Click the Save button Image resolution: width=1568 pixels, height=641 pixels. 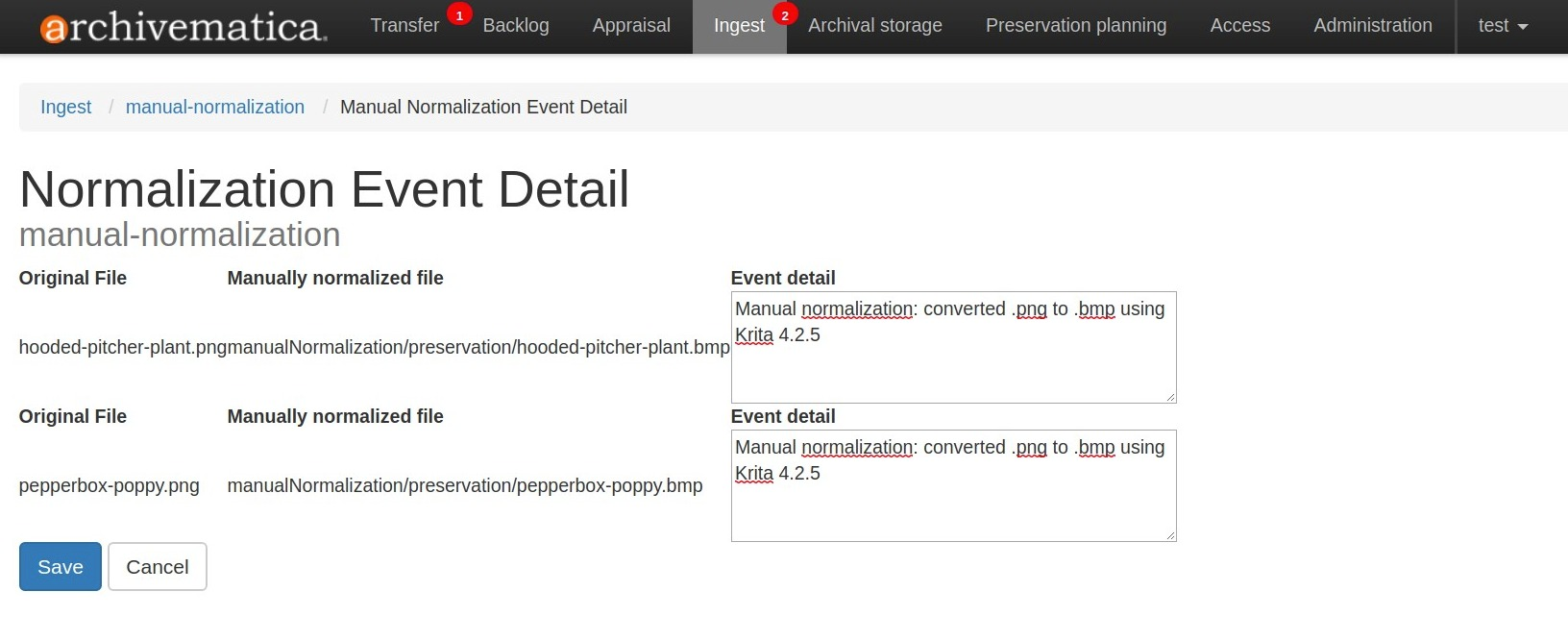click(x=61, y=567)
